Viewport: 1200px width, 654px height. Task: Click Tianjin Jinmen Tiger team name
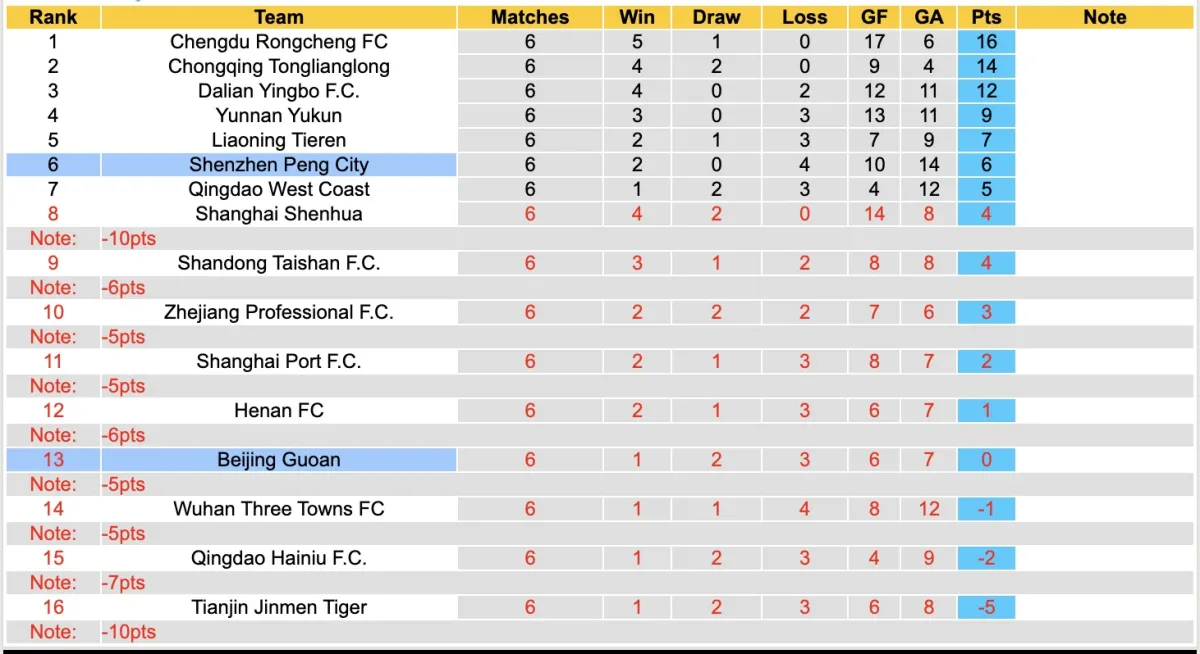tap(279, 607)
